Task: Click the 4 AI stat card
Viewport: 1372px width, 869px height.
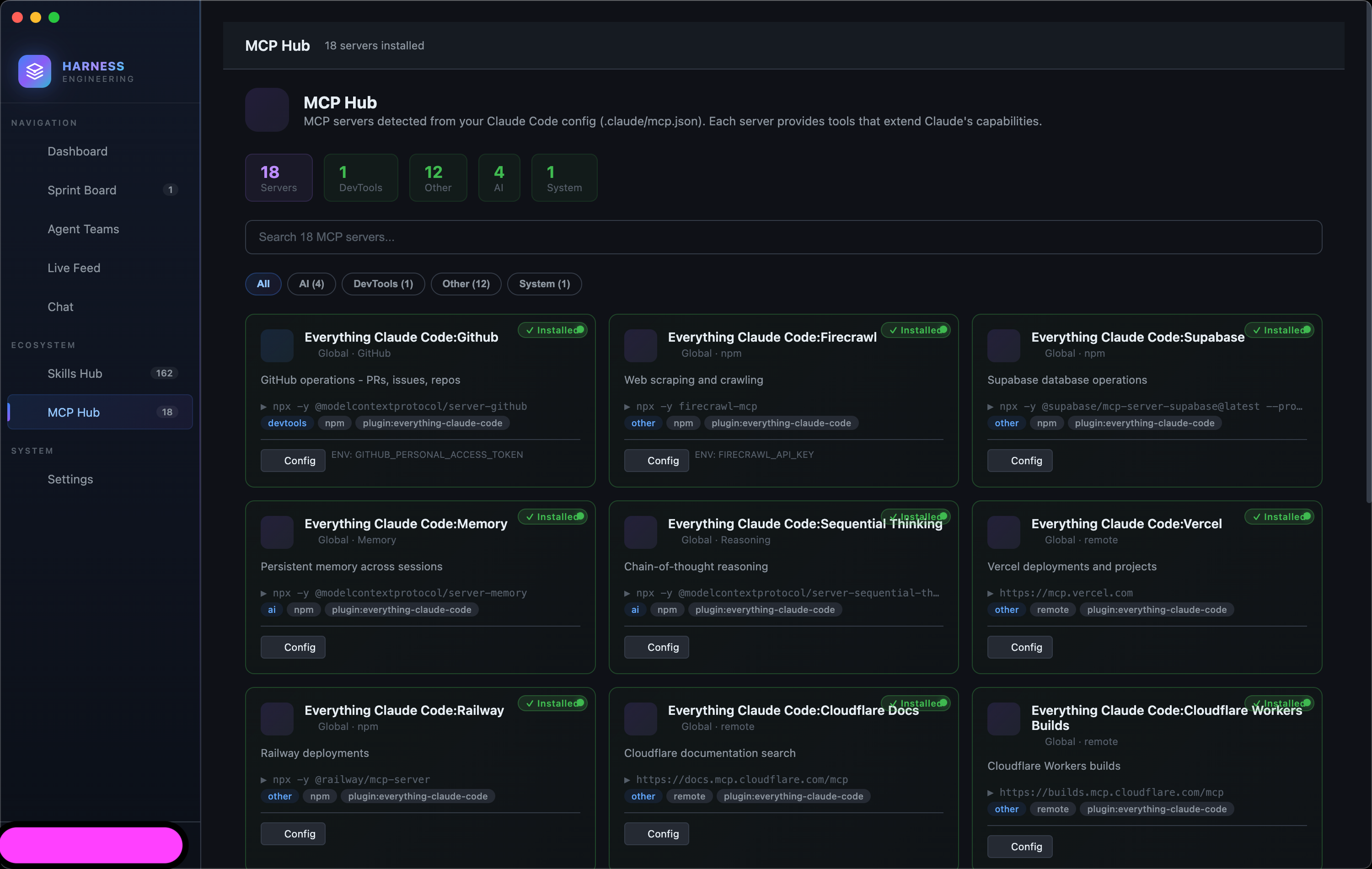Action: pos(499,178)
